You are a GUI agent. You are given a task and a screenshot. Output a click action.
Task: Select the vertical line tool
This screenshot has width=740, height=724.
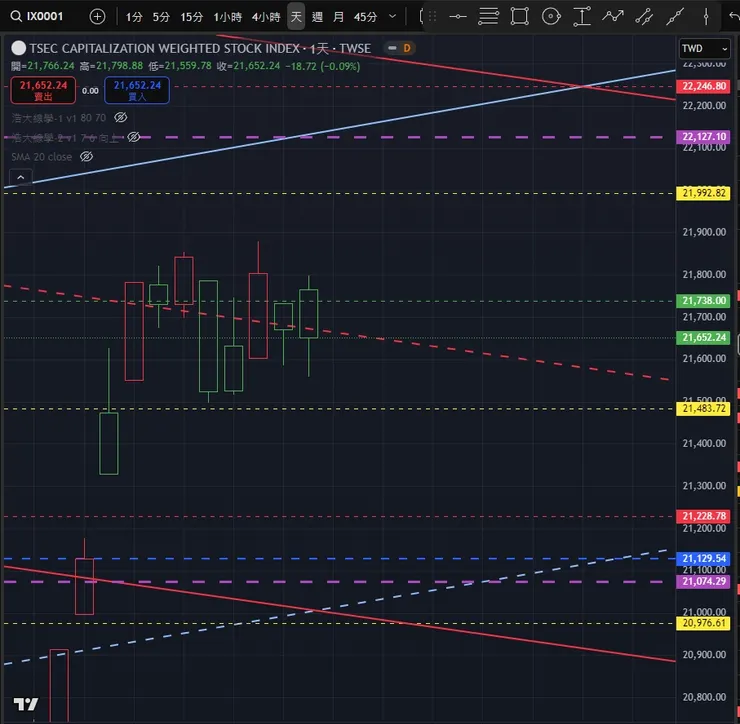[x=706, y=17]
